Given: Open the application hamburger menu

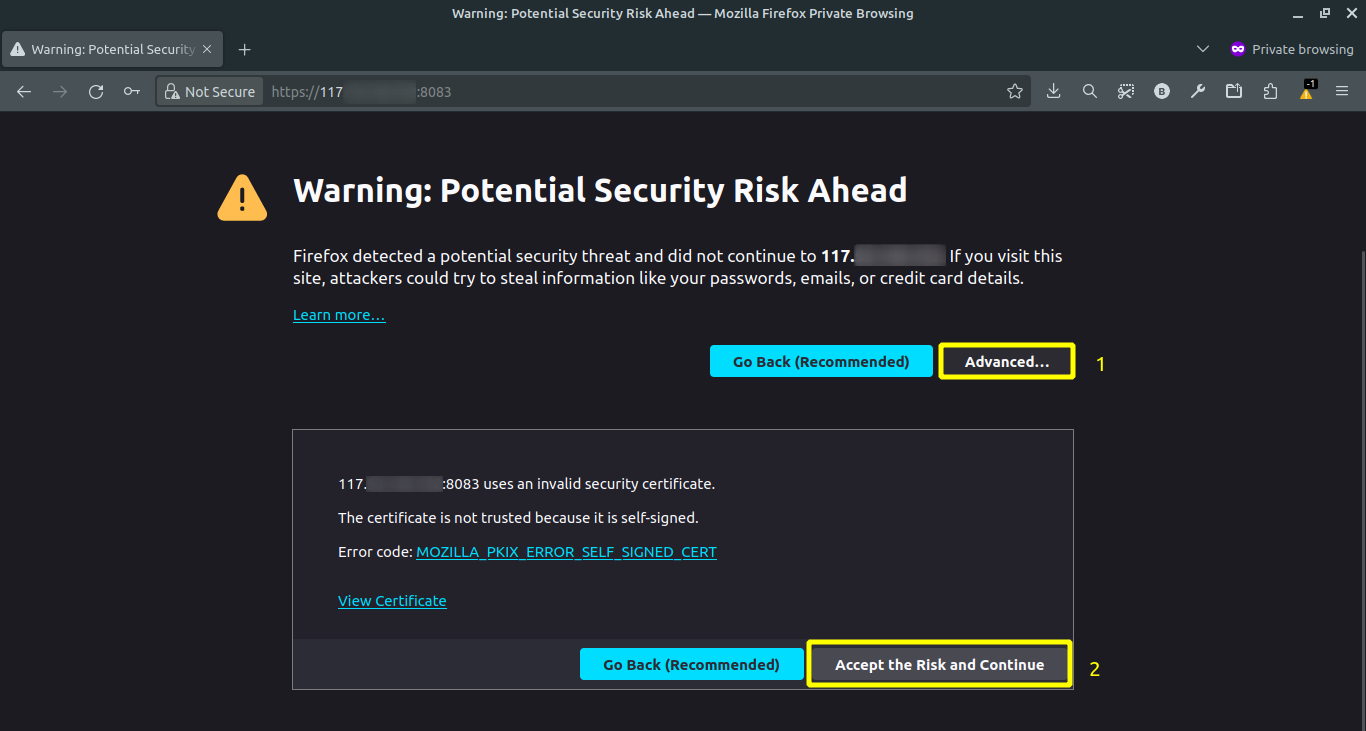Looking at the screenshot, I should (x=1341, y=91).
